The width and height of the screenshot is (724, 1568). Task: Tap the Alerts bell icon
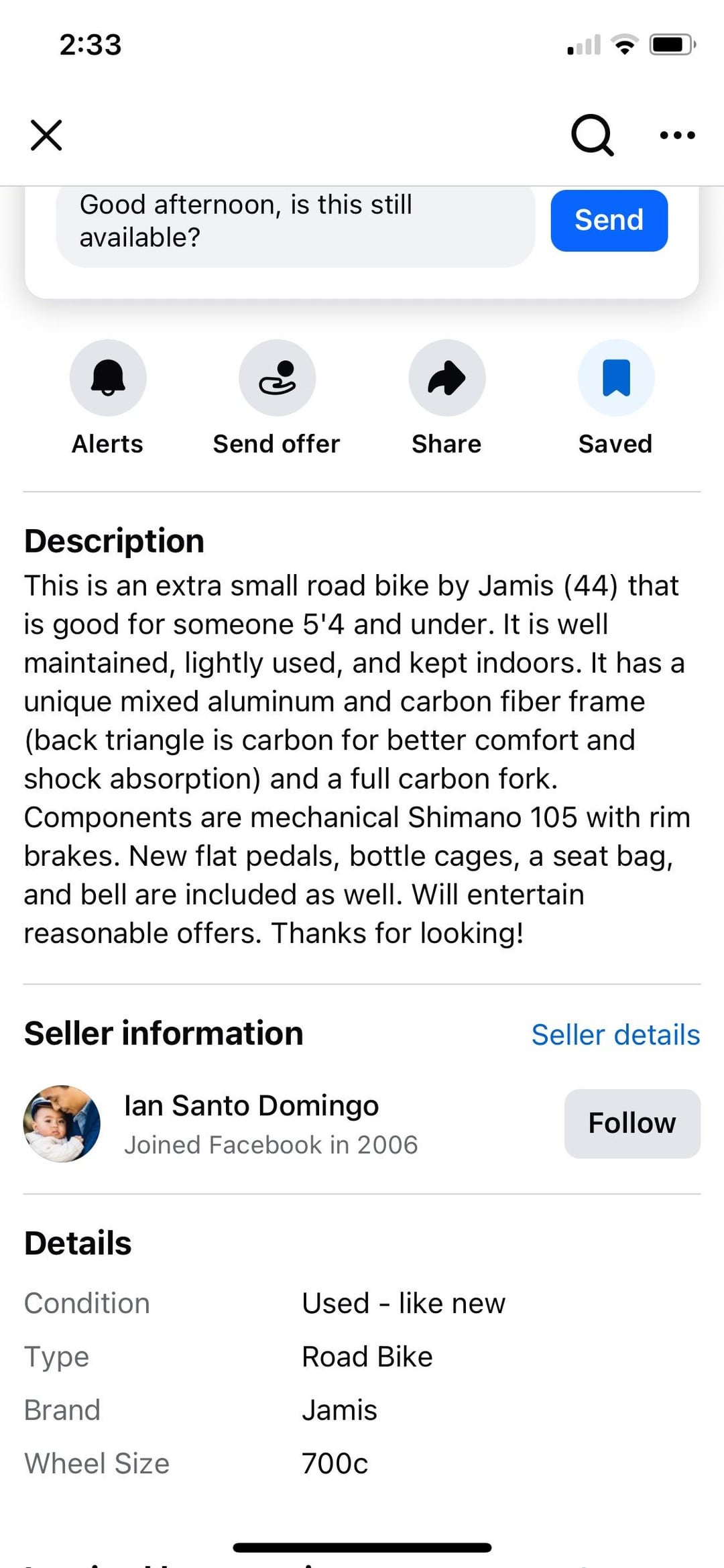coord(108,378)
